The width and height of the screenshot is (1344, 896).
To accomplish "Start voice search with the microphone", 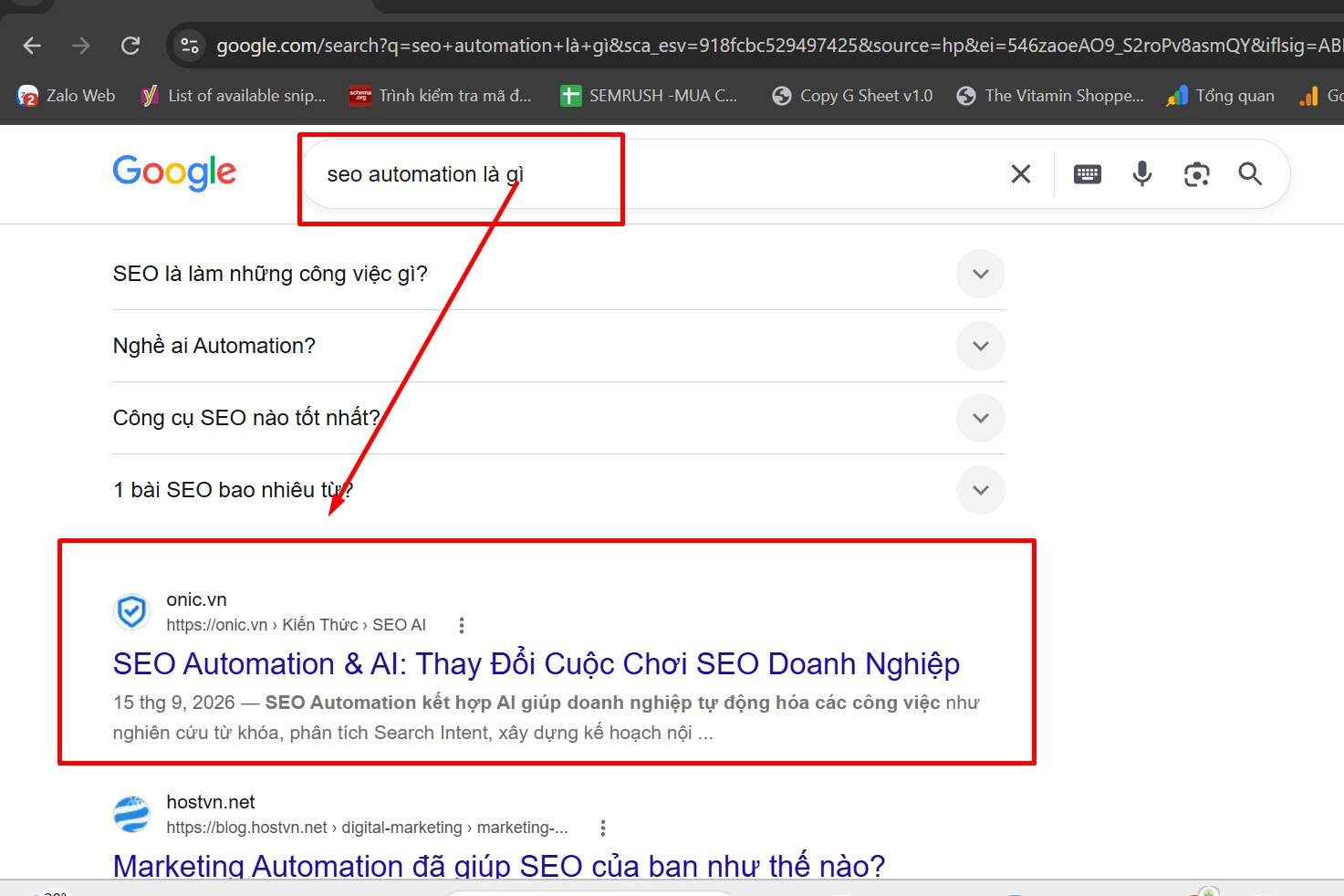I will point(1141,173).
